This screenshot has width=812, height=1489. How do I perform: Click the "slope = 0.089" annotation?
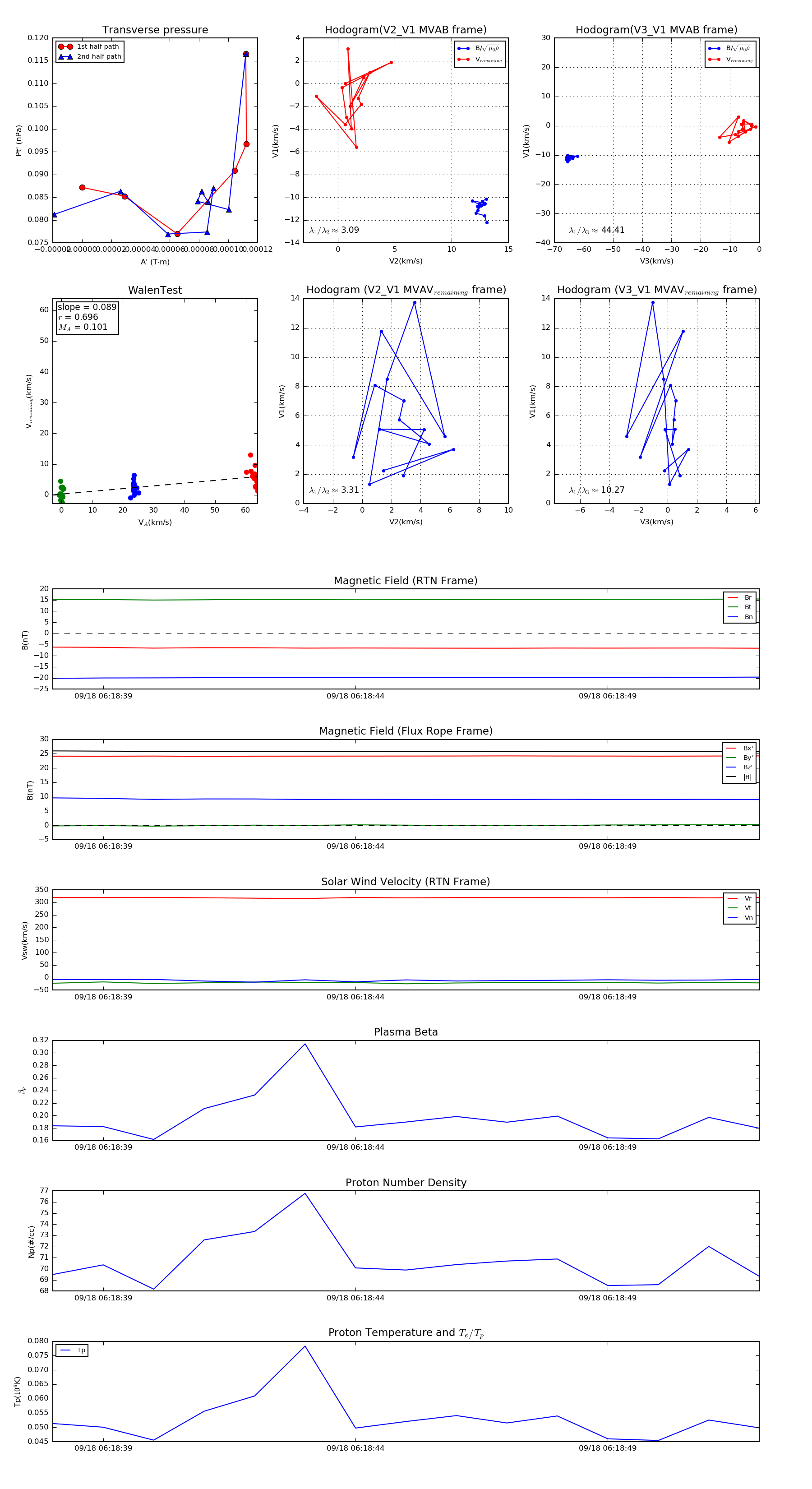pos(87,307)
